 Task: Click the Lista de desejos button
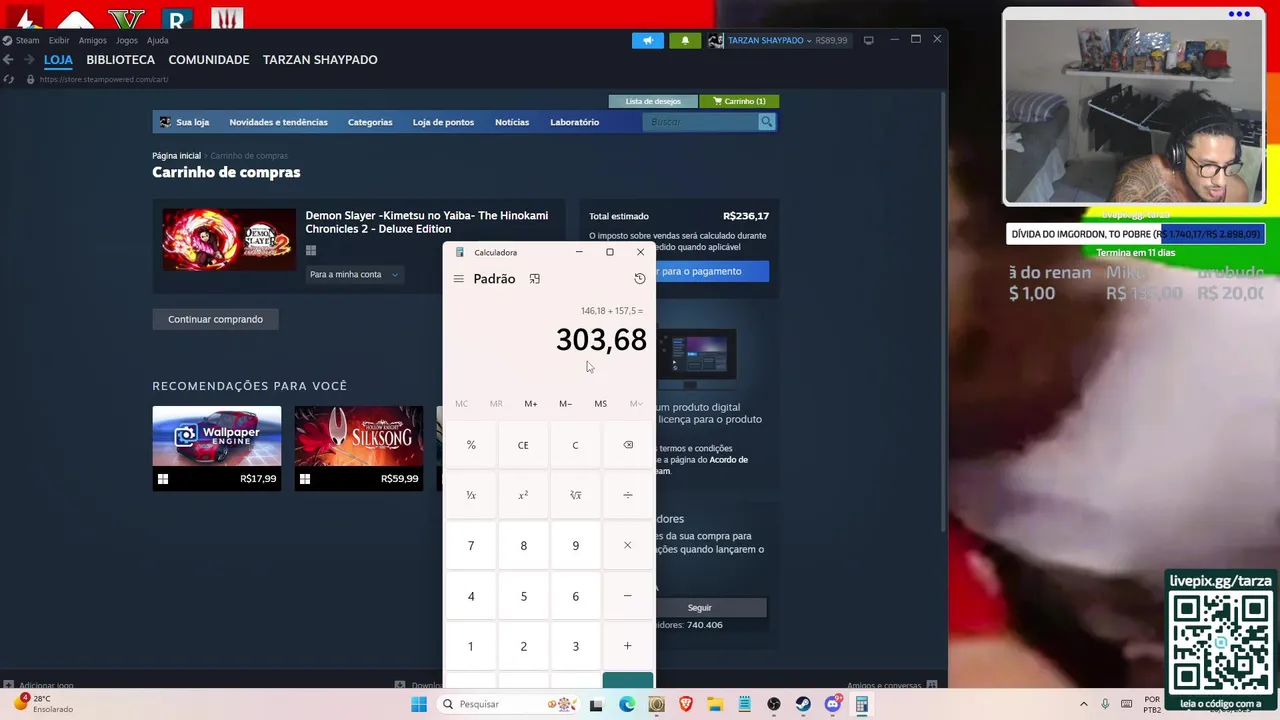(x=653, y=101)
